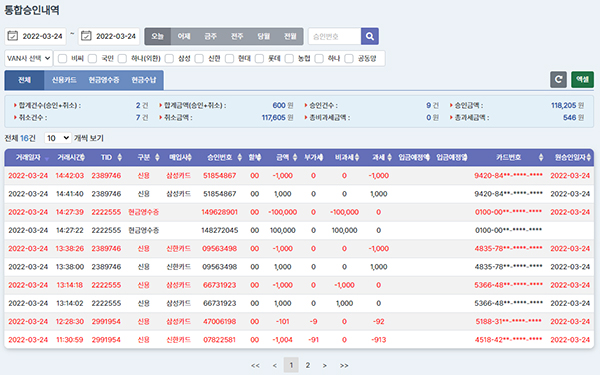Select the 전월 date range button
Screen dimensions: 600x375
[x=290, y=36]
